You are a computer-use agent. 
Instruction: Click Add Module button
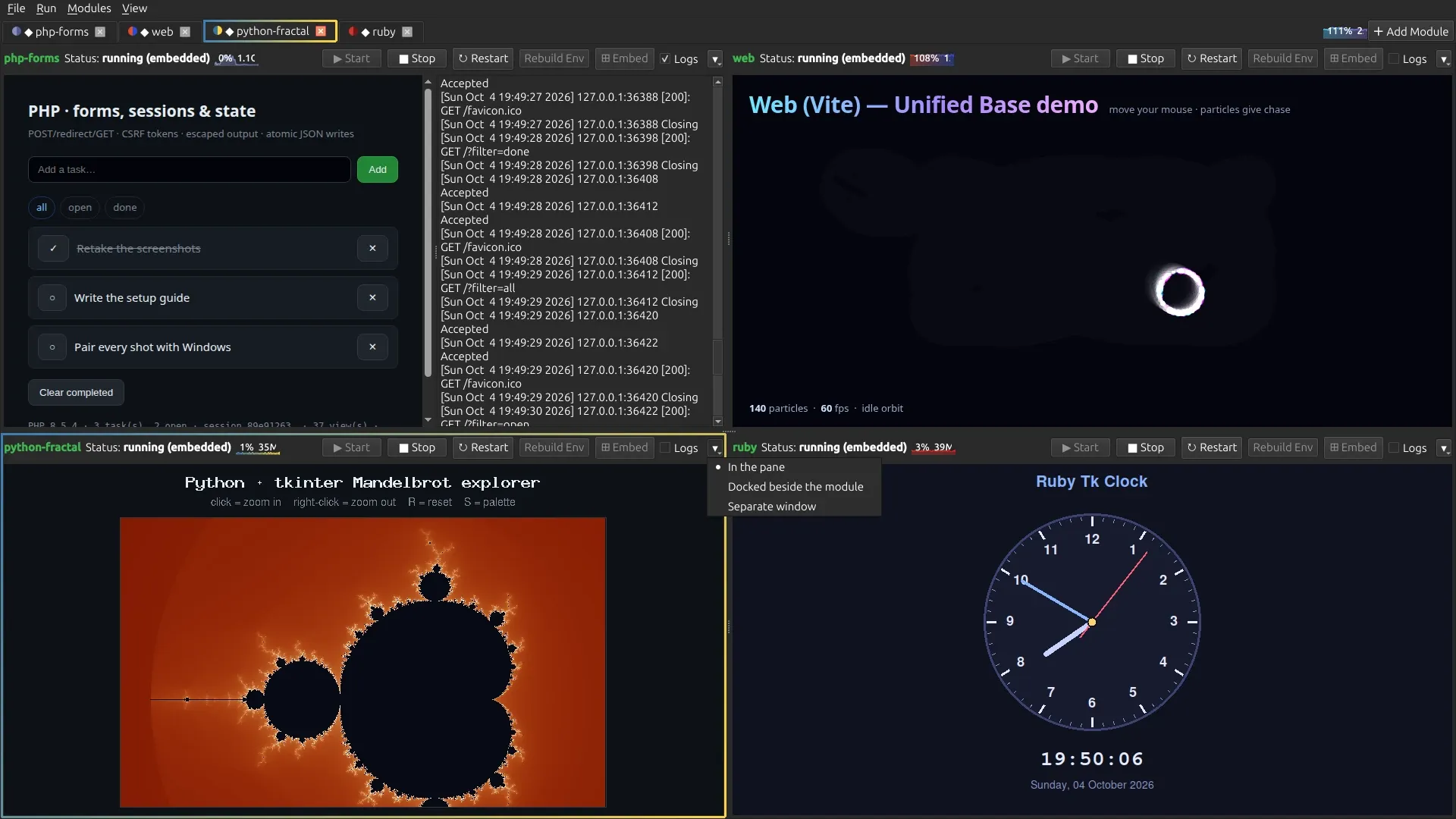[x=1411, y=31]
